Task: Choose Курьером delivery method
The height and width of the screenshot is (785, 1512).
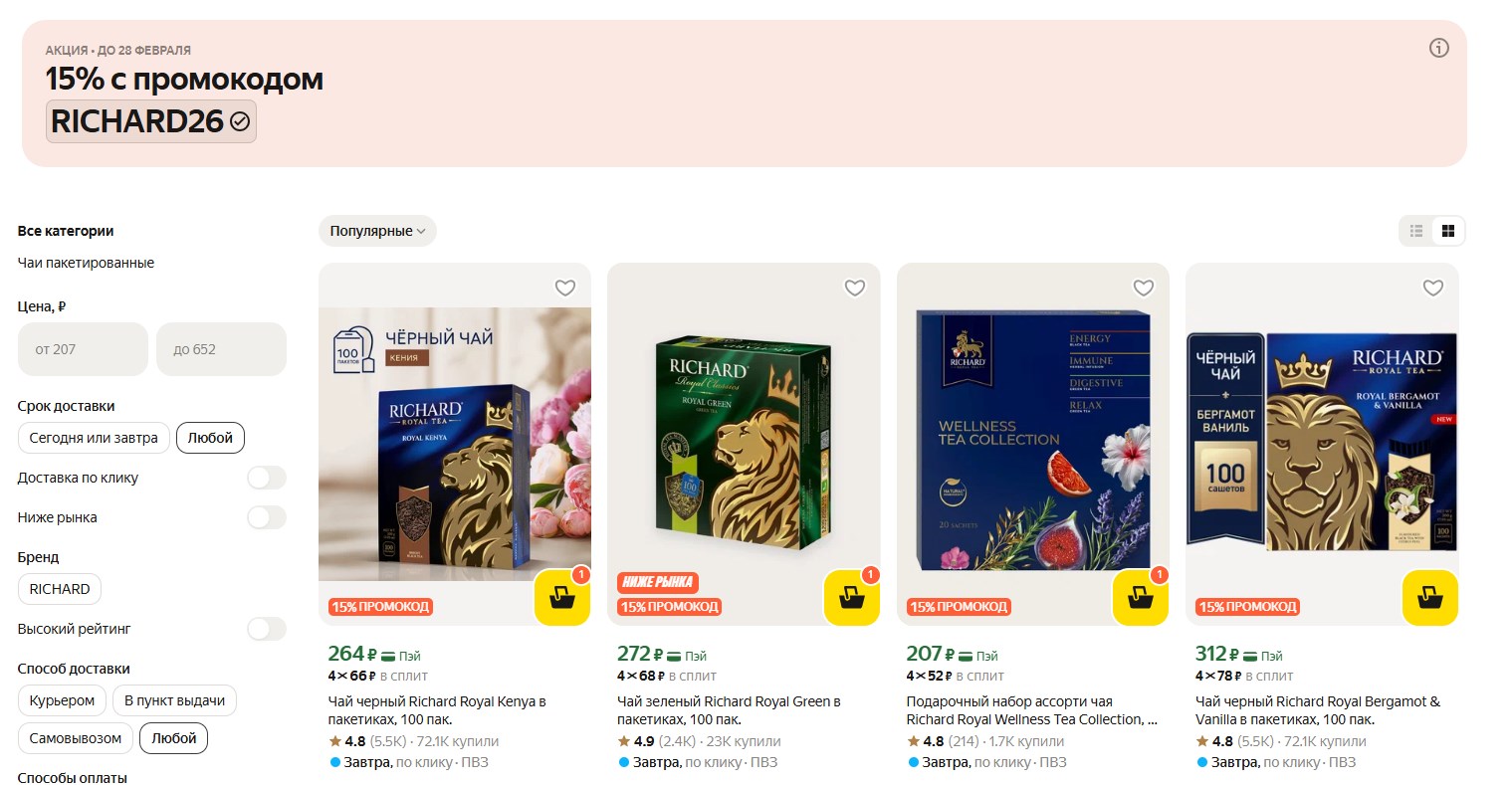Action: tap(62, 700)
